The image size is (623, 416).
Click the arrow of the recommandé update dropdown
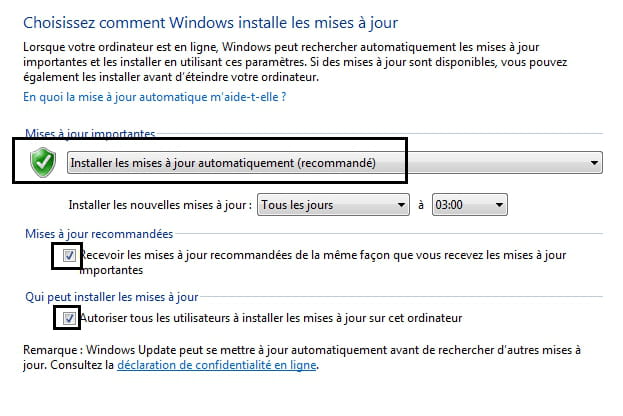tap(594, 163)
